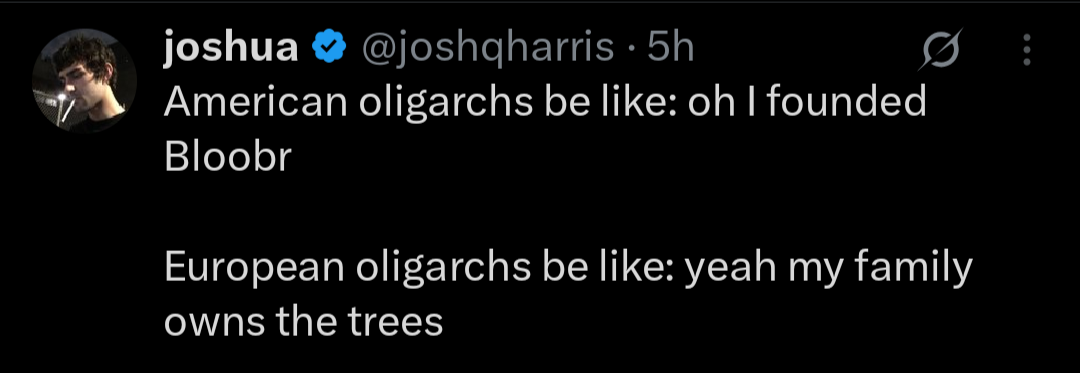This screenshot has width=1080, height=373.
Task: Click the text "owns the trees"
Action: (303, 322)
